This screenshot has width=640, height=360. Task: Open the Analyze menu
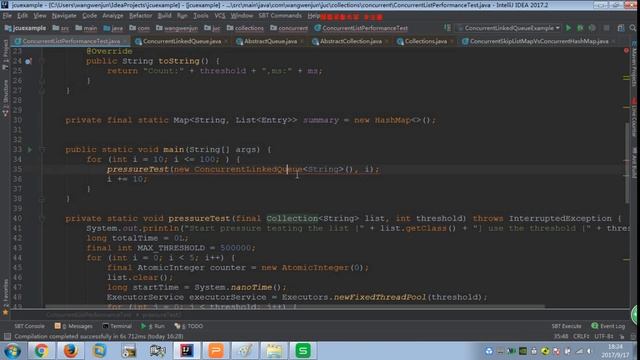(x=113, y=16)
